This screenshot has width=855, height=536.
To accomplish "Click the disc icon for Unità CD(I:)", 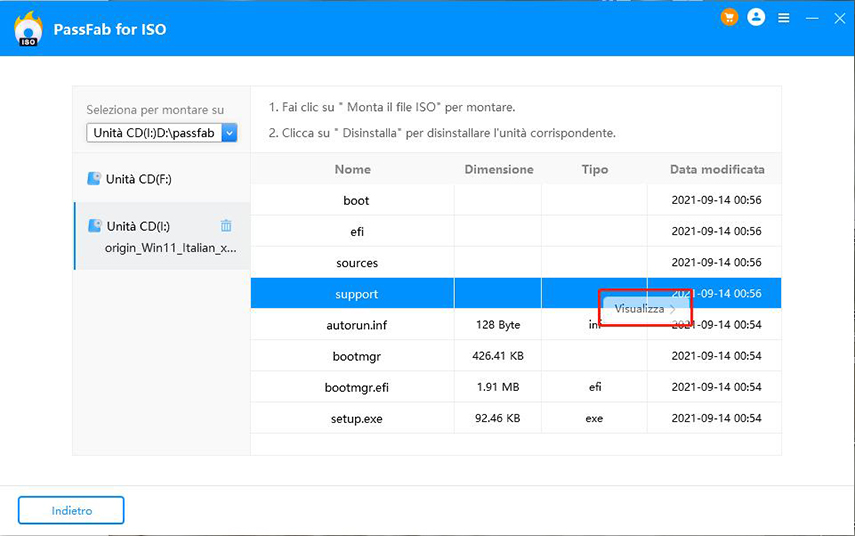I will (93, 226).
